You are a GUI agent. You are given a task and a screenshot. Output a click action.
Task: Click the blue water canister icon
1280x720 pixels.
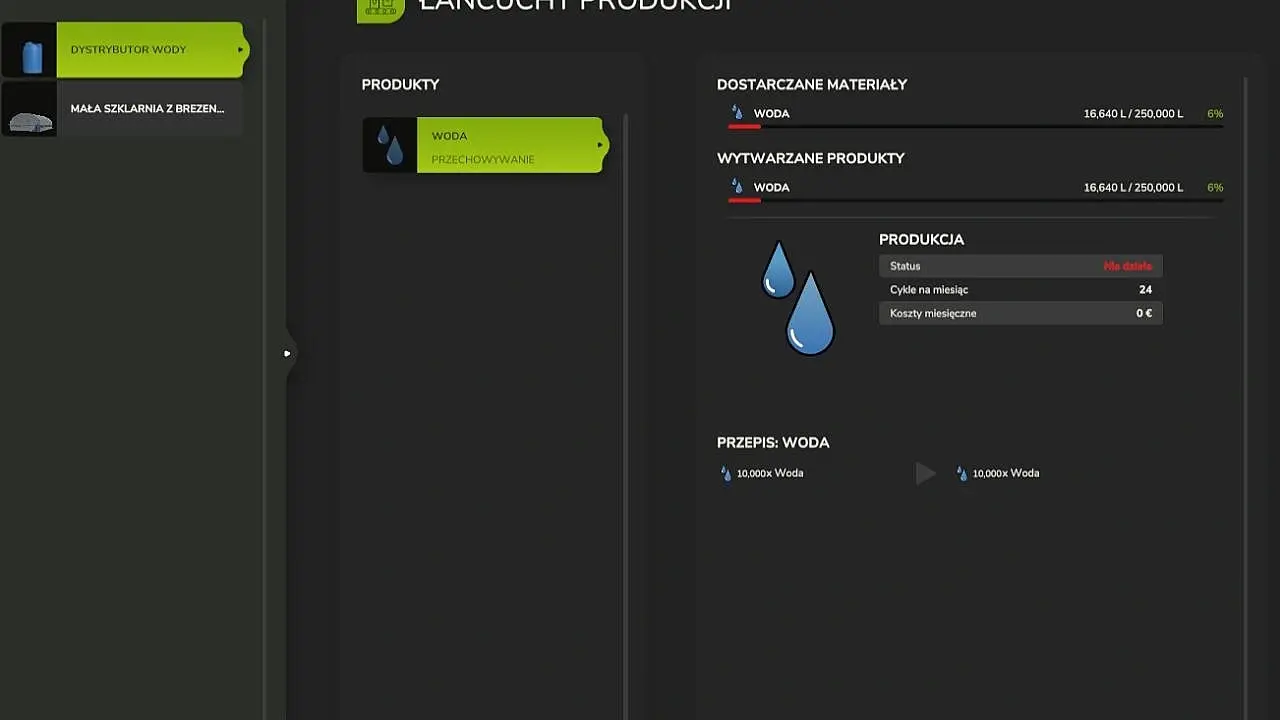pos(30,51)
